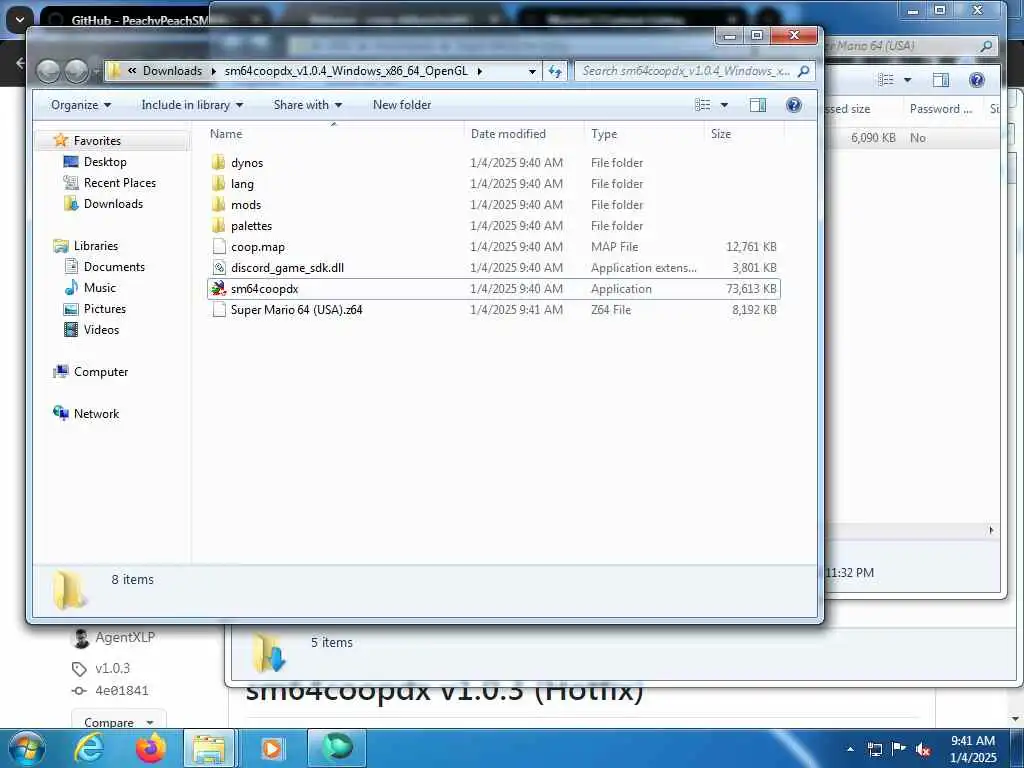Open Firefox from the taskbar
Screen dimensions: 1024x768
tap(150, 748)
